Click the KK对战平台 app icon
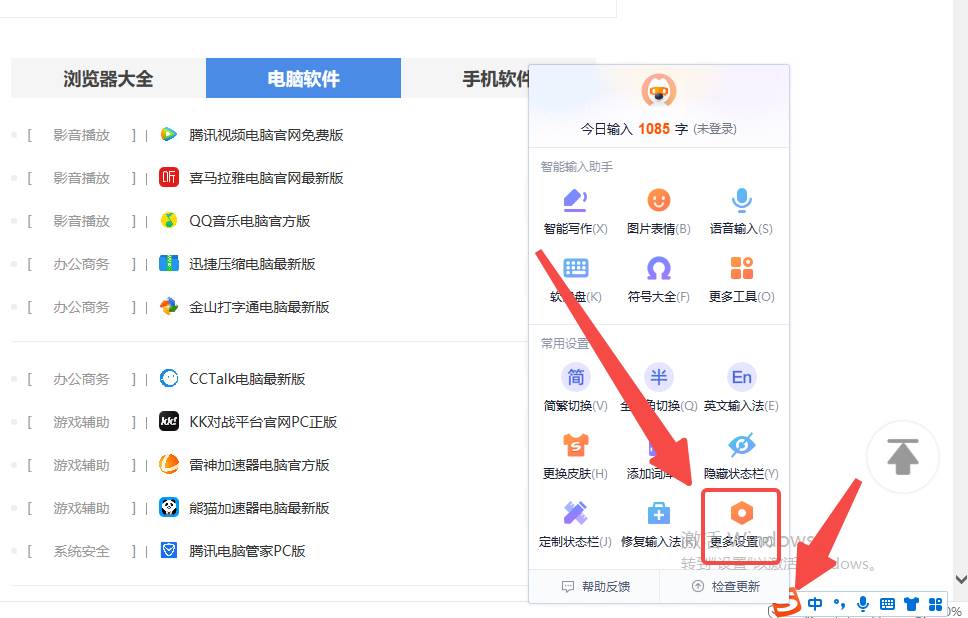The height and width of the screenshot is (618, 968). [169, 421]
